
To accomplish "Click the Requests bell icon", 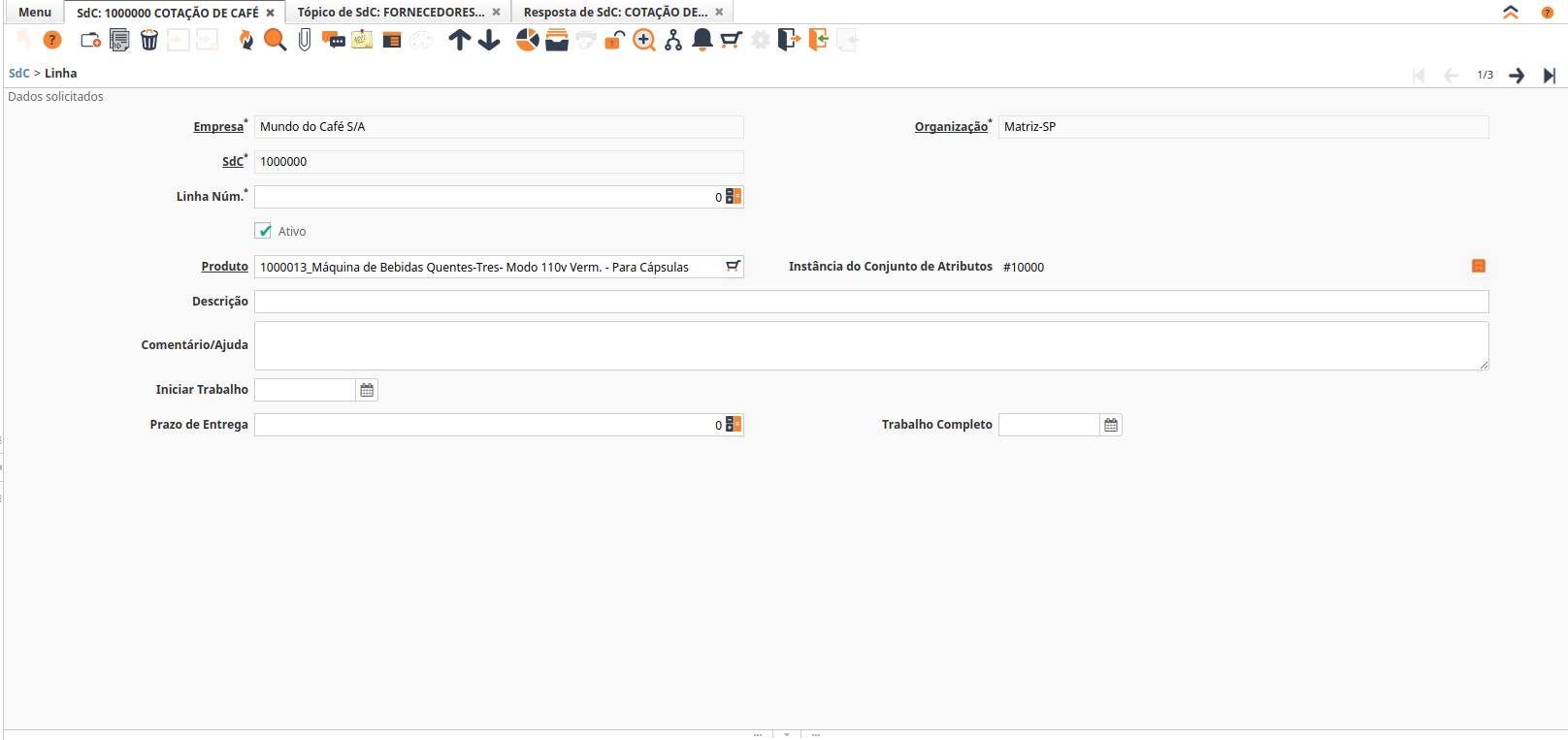I will coord(702,40).
